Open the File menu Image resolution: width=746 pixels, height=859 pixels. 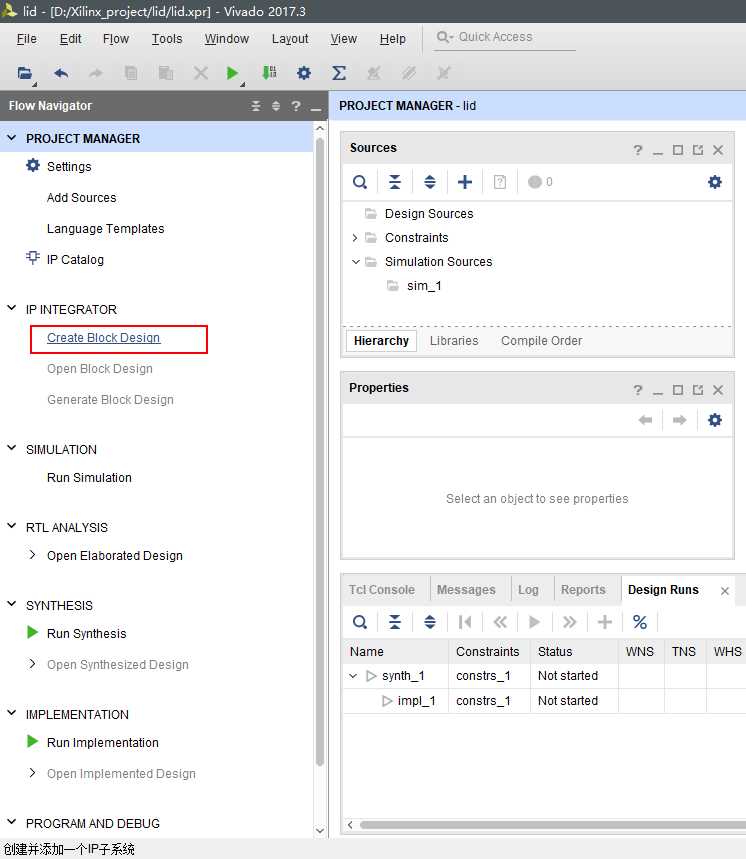[26, 39]
